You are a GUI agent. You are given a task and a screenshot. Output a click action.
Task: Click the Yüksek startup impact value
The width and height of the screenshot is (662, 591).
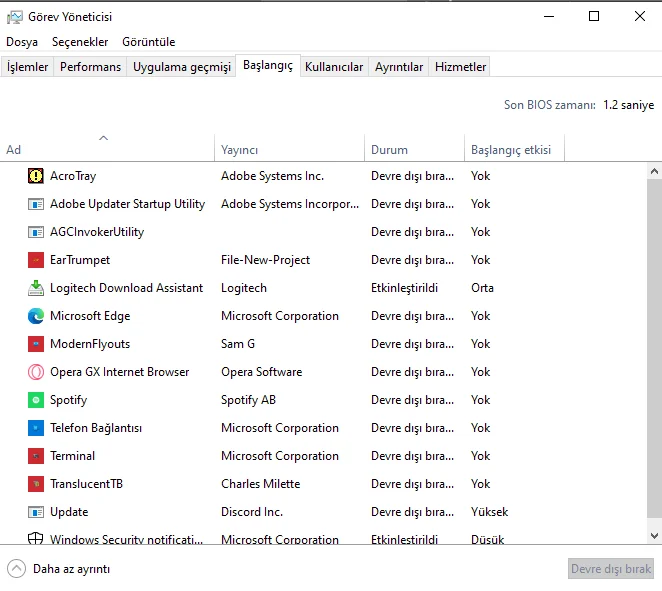click(489, 512)
